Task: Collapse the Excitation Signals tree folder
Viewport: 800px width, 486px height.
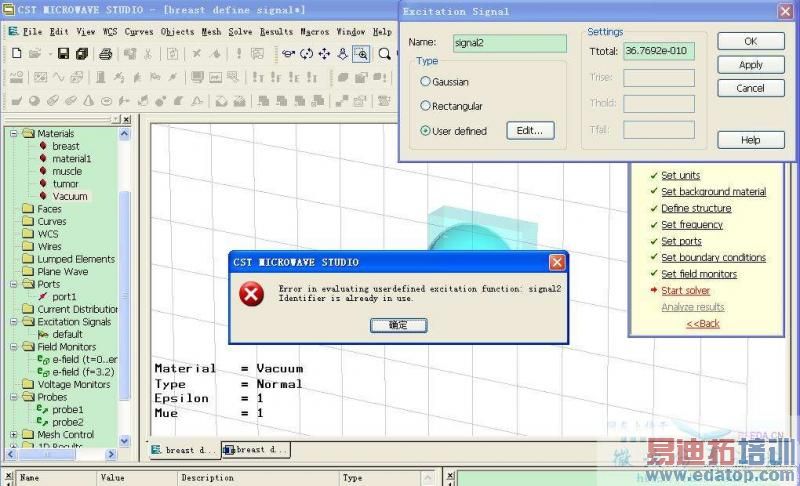Action: 14,322
